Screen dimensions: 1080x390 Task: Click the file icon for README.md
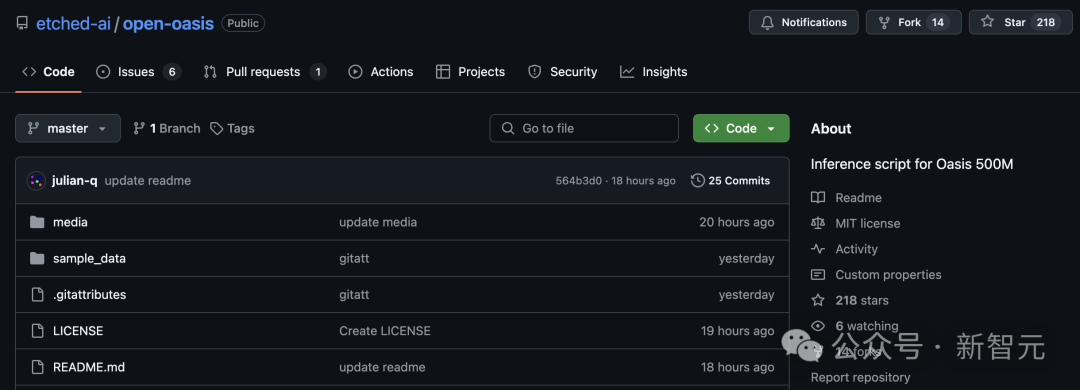click(x=37, y=367)
